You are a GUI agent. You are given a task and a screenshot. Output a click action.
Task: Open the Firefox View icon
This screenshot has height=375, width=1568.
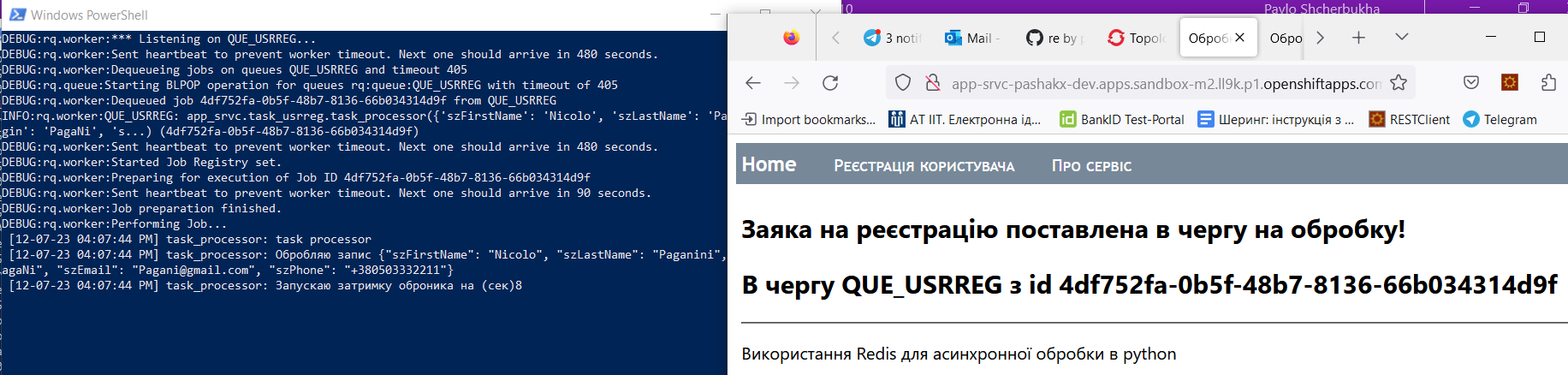pos(791,38)
